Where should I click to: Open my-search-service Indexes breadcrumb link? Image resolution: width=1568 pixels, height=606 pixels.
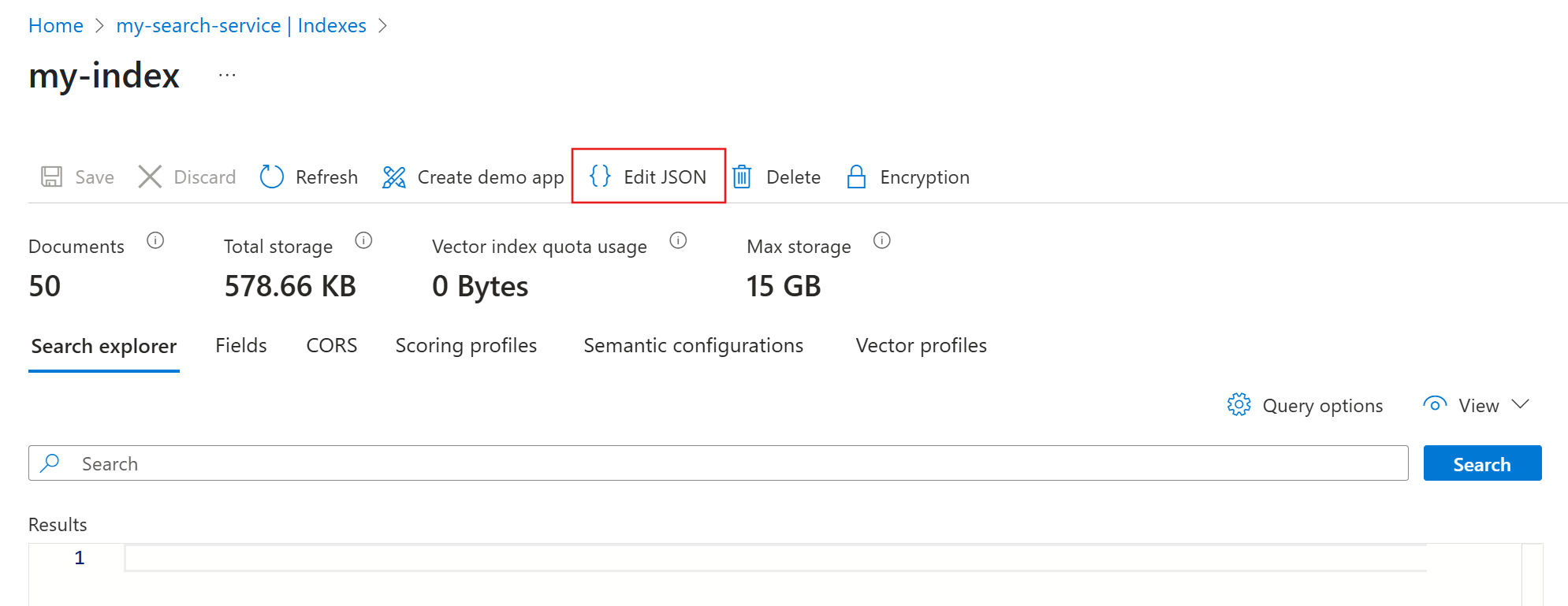click(x=241, y=25)
